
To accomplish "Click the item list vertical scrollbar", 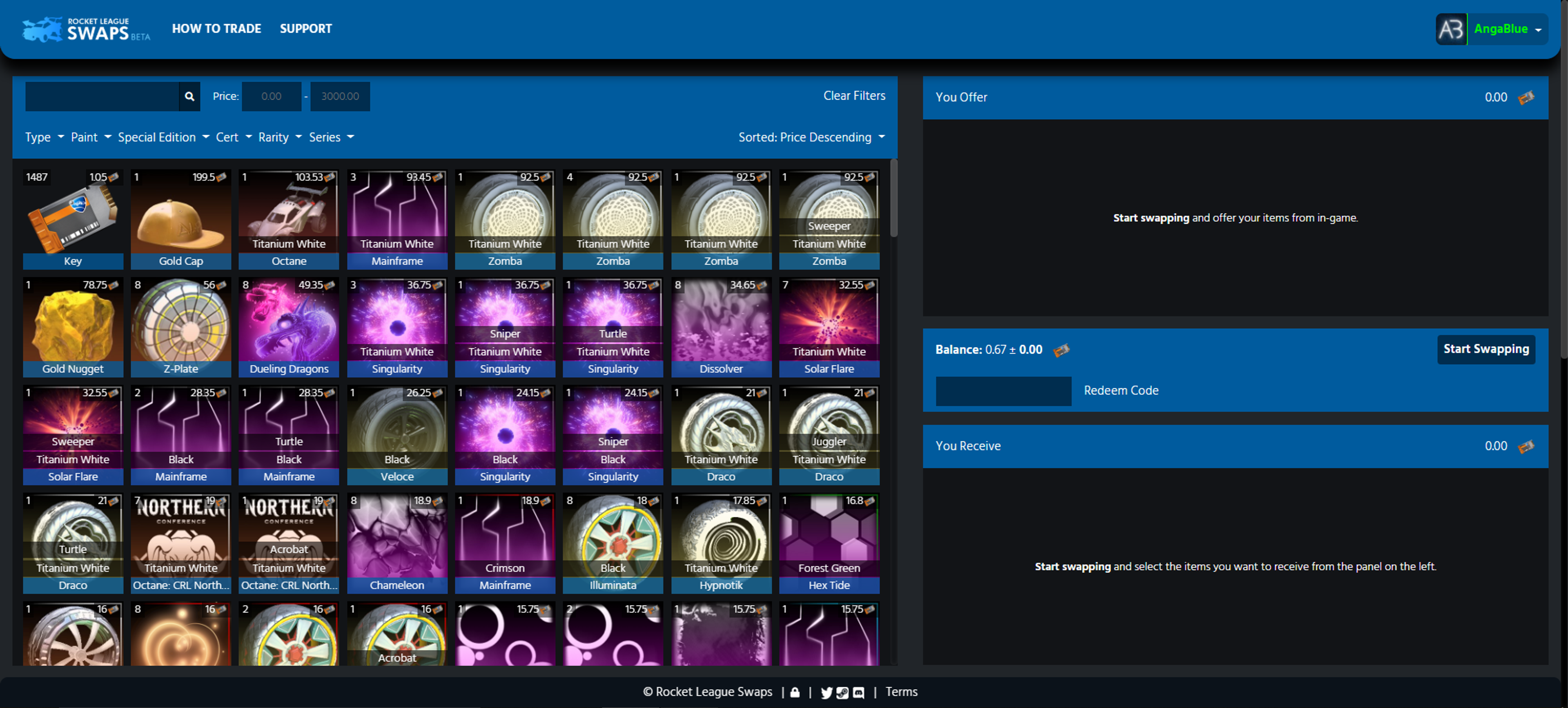I will [893, 198].
